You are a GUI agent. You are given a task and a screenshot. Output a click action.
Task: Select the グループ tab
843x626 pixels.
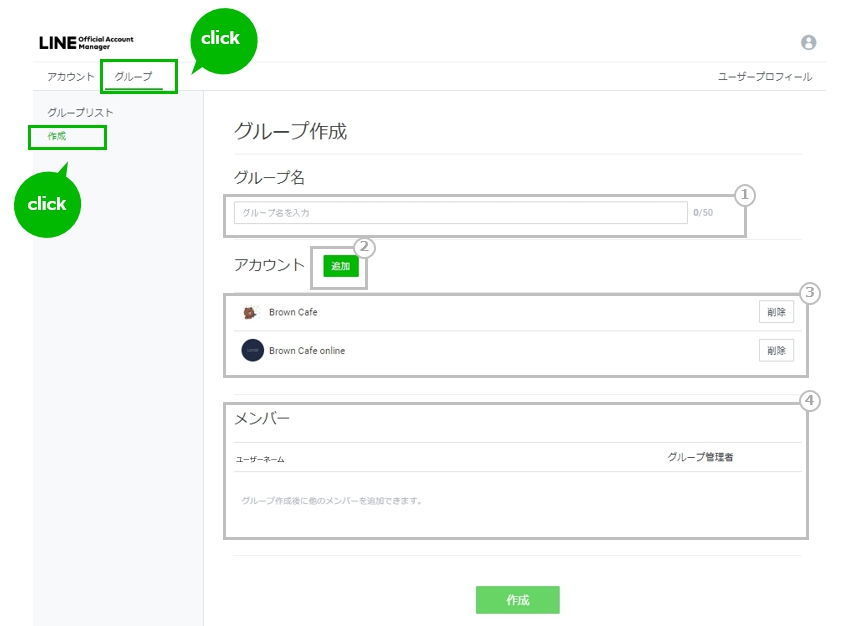133,77
